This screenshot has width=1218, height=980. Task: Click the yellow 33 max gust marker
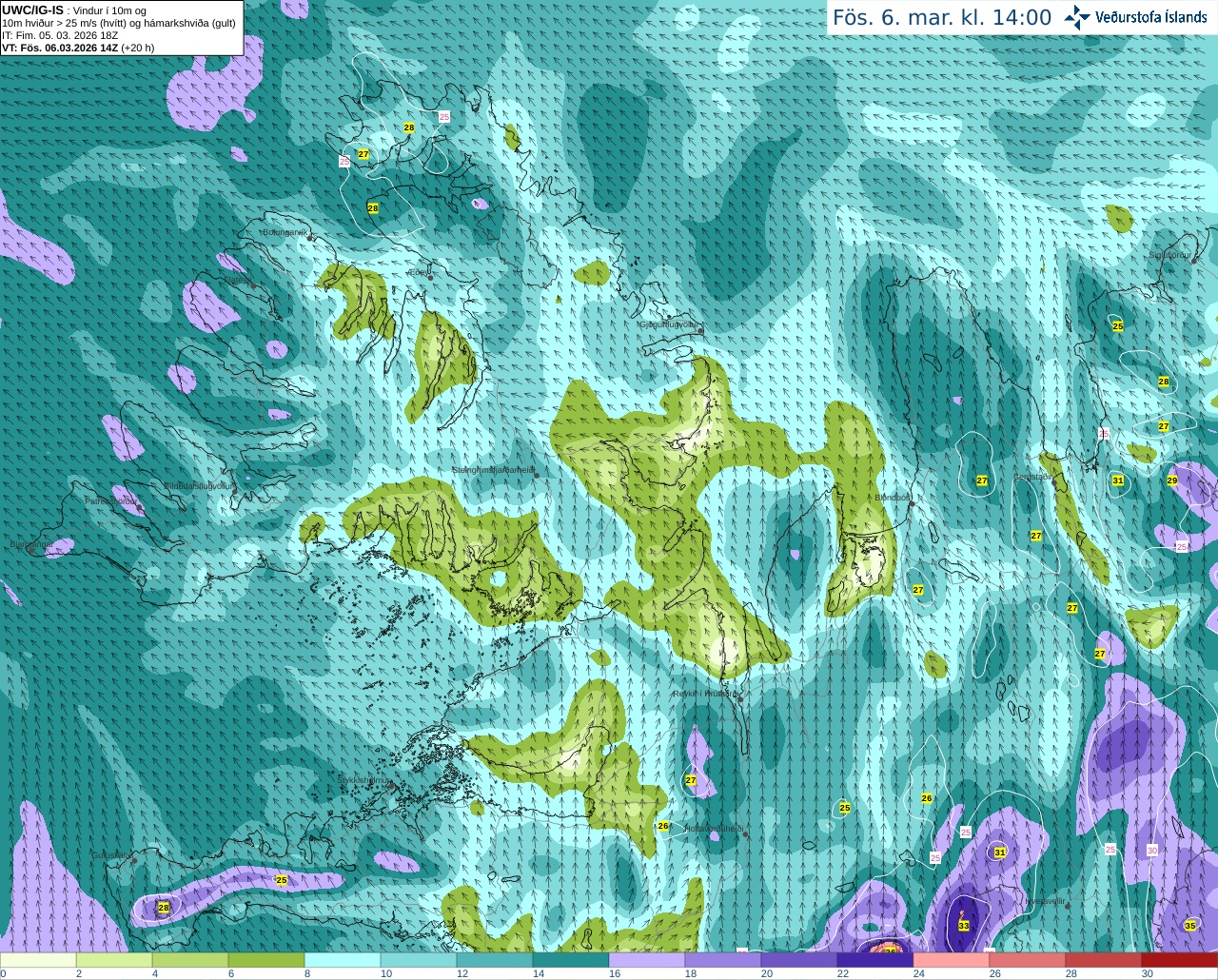pos(964,926)
